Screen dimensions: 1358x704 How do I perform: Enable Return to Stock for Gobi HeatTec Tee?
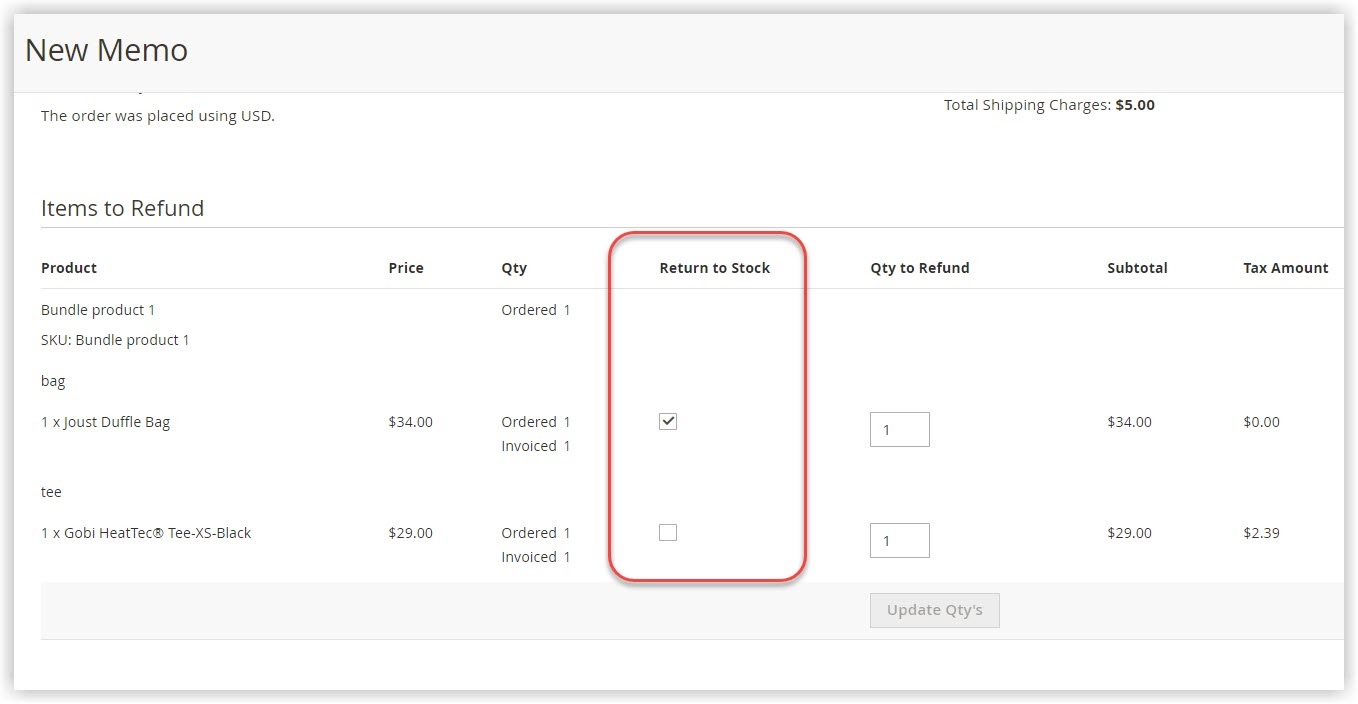click(x=667, y=532)
